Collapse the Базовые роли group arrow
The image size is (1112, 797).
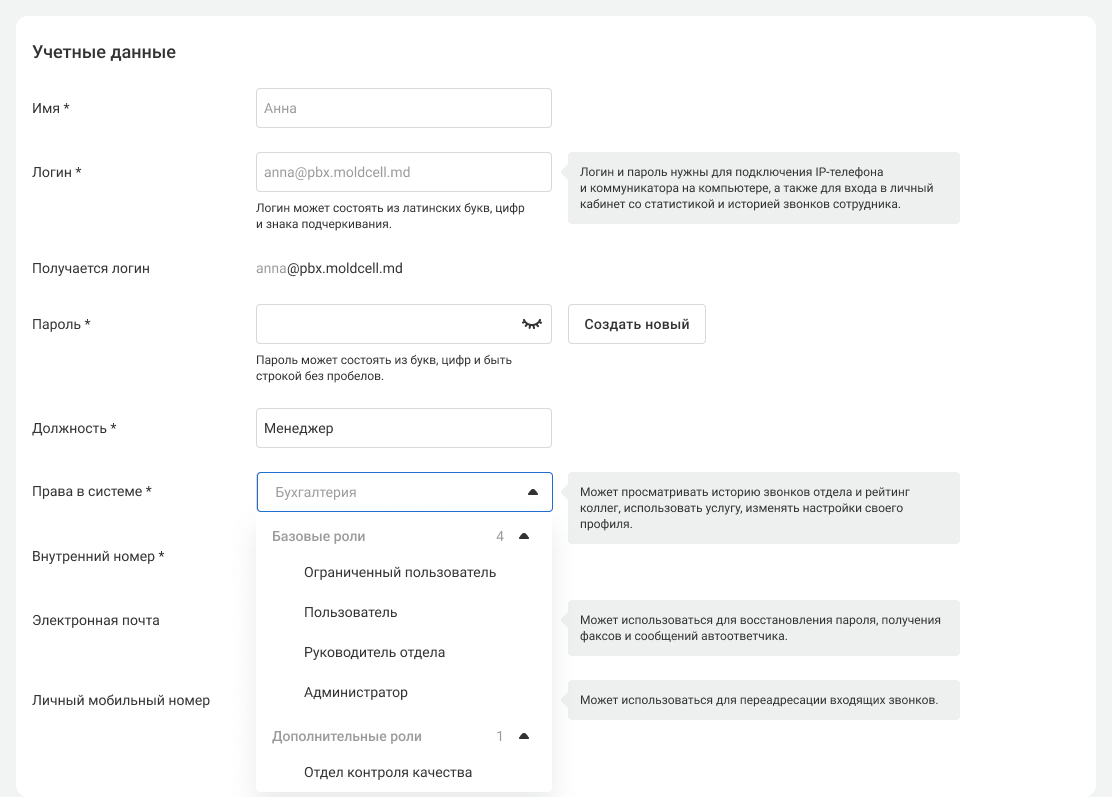point(524,537)
